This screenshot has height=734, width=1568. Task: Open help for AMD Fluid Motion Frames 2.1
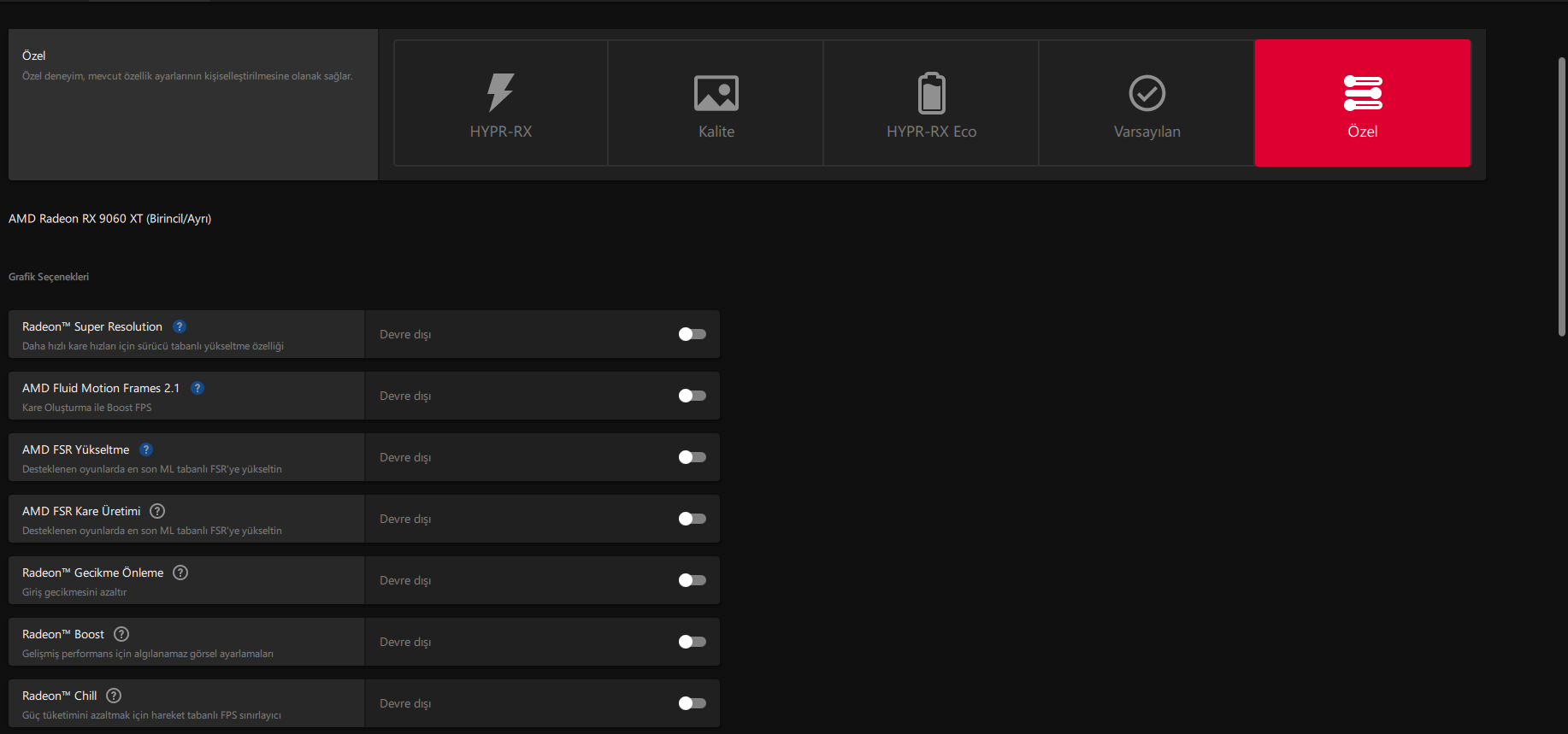click(197, 388)
